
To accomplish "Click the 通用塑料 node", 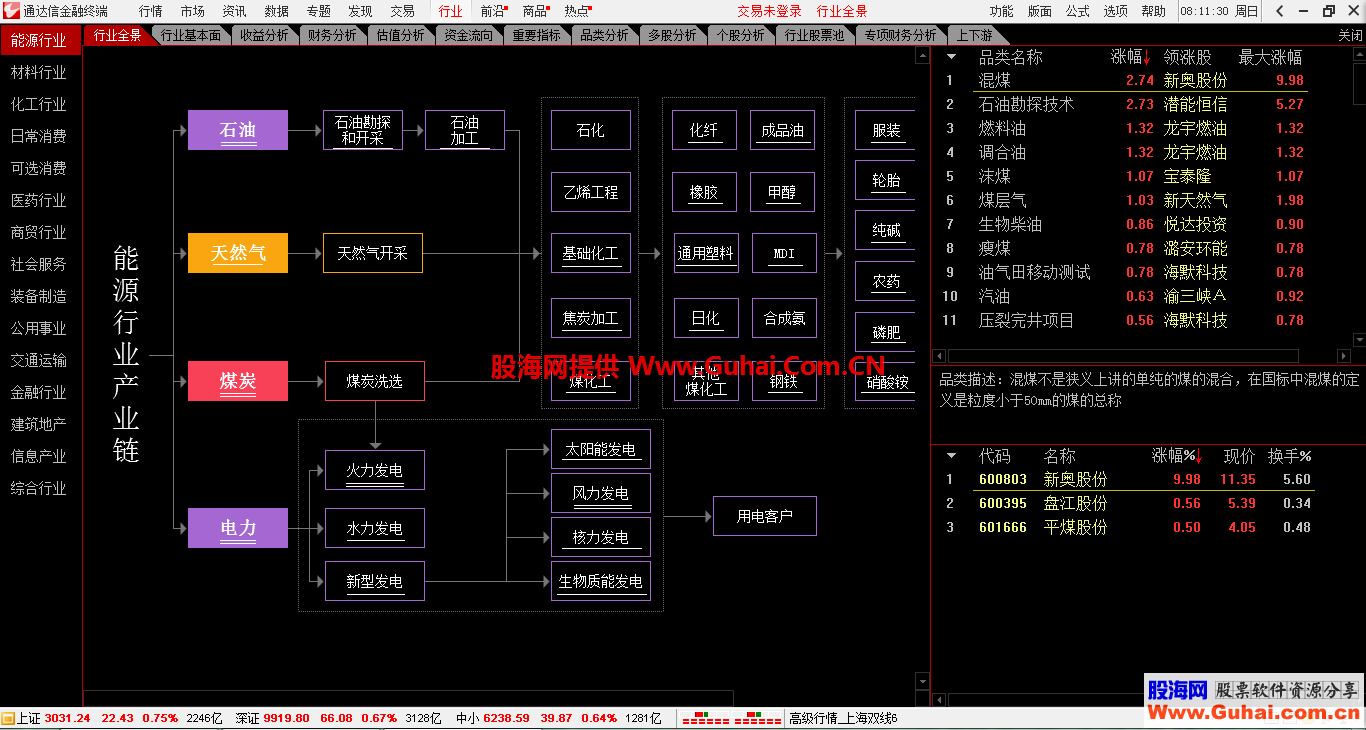I will click(705, 253).
